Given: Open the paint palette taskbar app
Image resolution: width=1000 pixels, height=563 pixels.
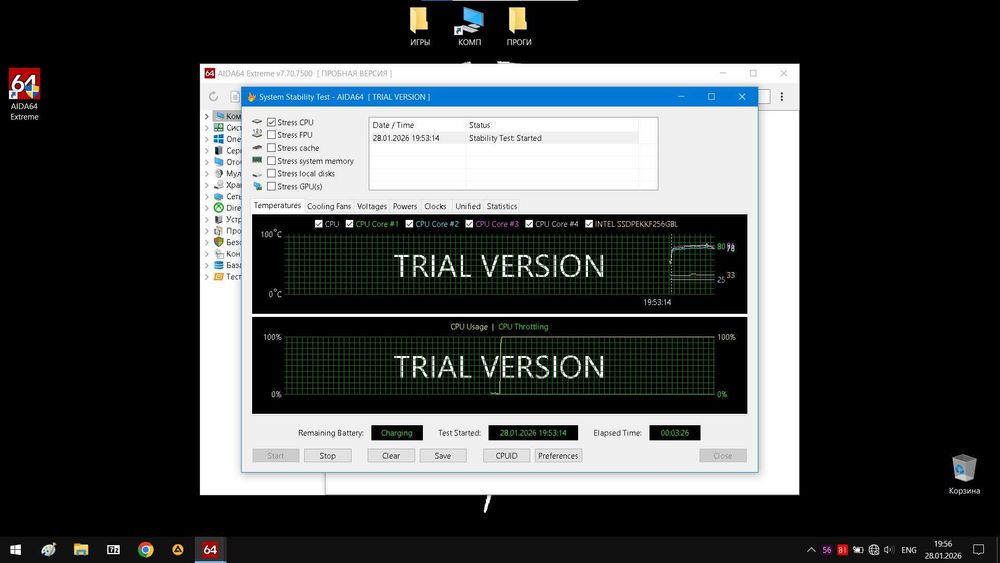Looking at the screenshot, I should (x=48, y=550).
